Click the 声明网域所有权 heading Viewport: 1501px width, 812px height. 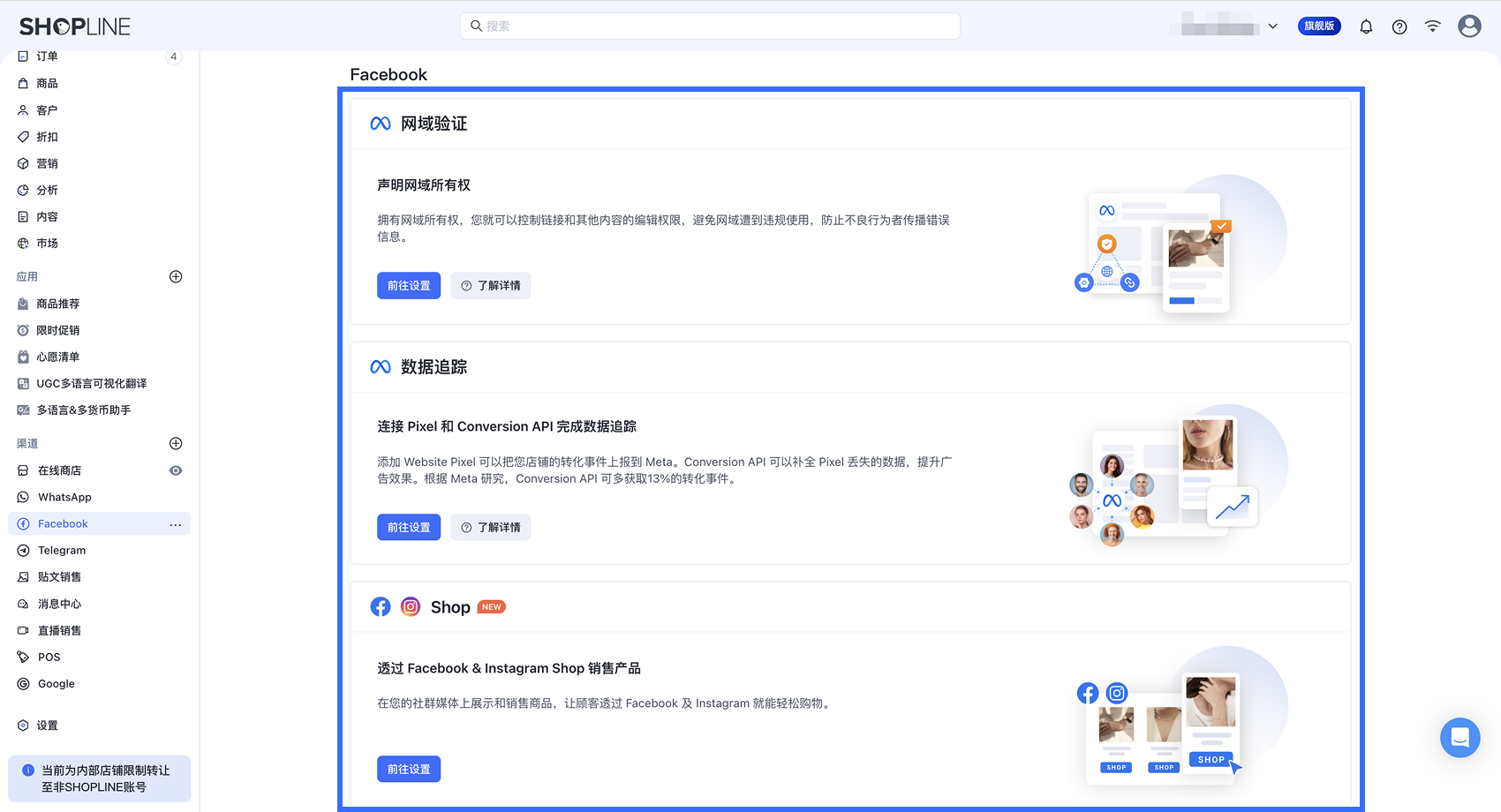(424, 185)
